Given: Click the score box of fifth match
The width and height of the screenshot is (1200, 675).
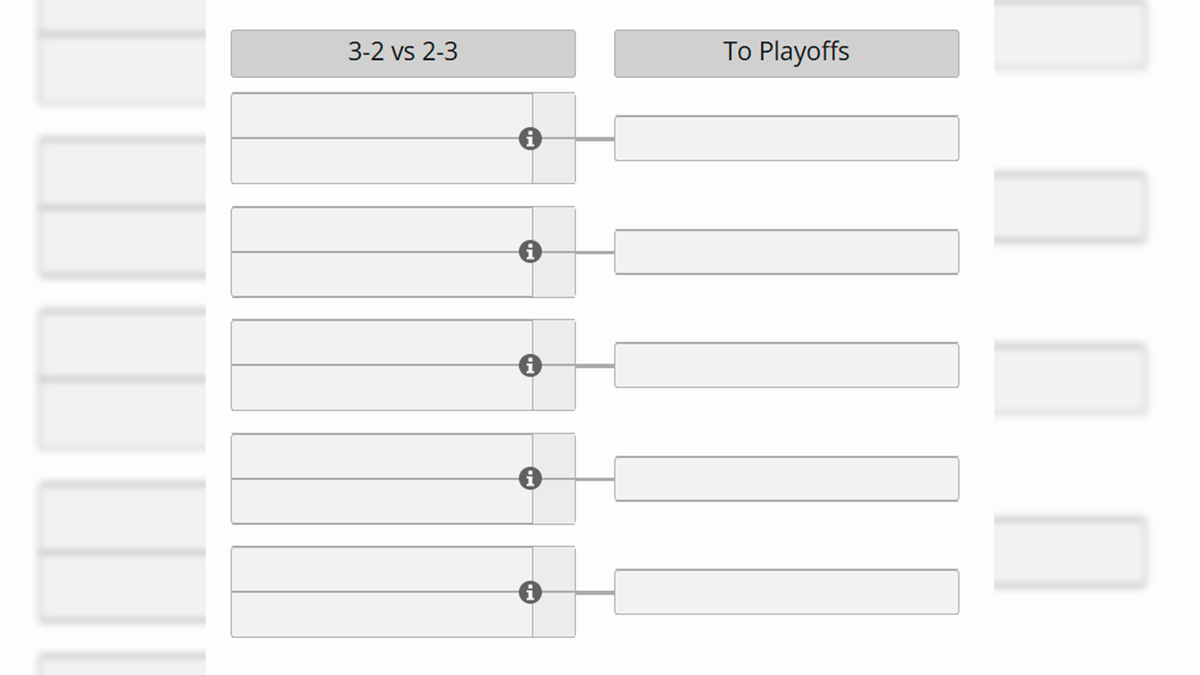Looking at the screenshot, I should pos(554,592).
